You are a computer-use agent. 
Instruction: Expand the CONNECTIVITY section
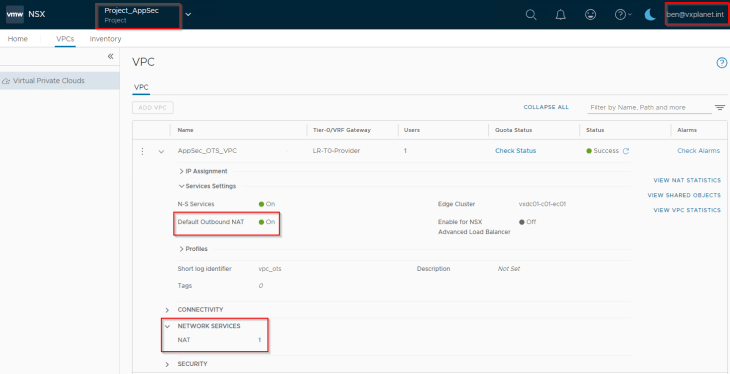[168, 310]
